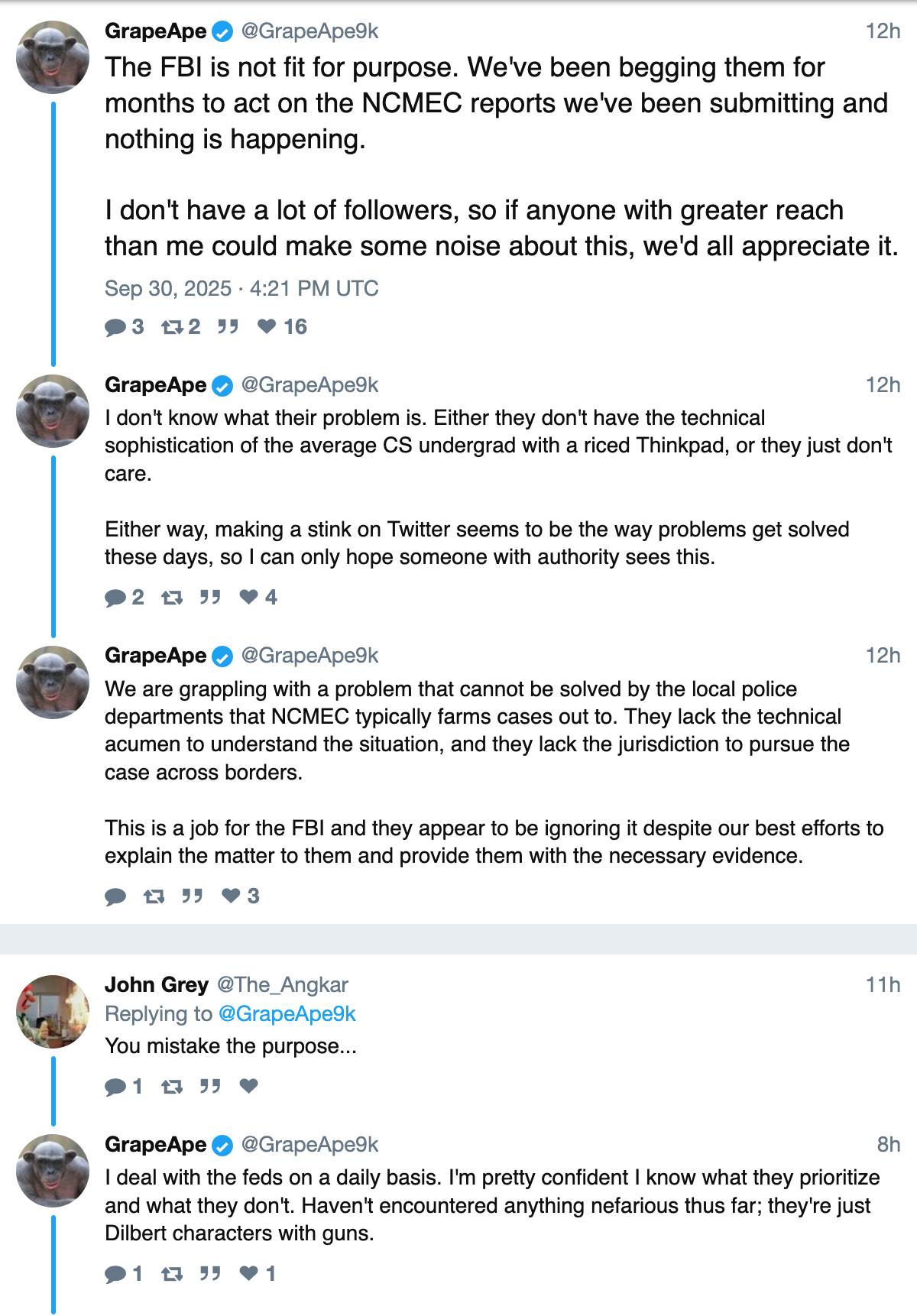Like John Grey's 'mistake the purpose' reply

click(x=249, y=1086)
